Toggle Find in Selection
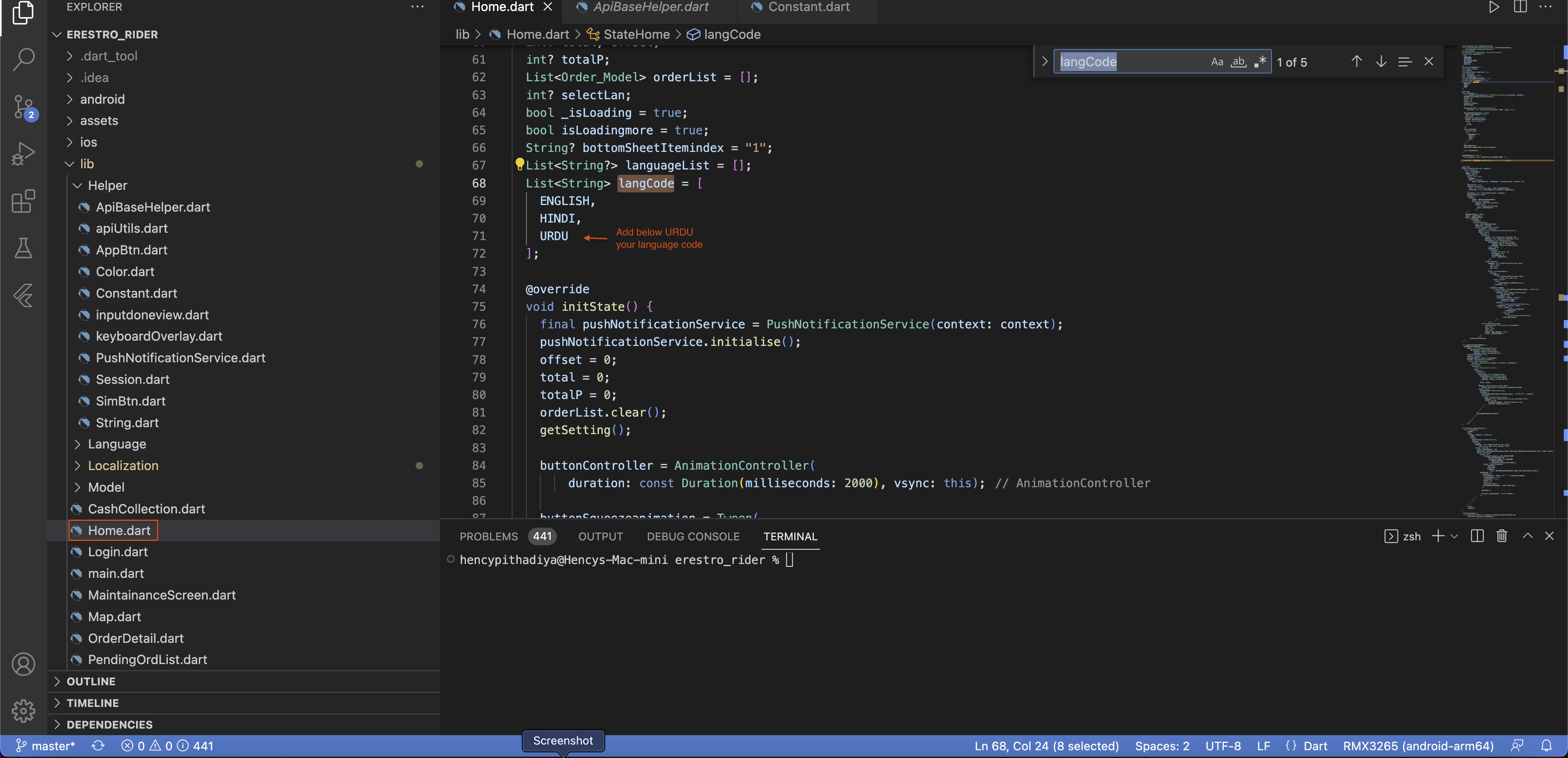 [x=1405, y=62]
